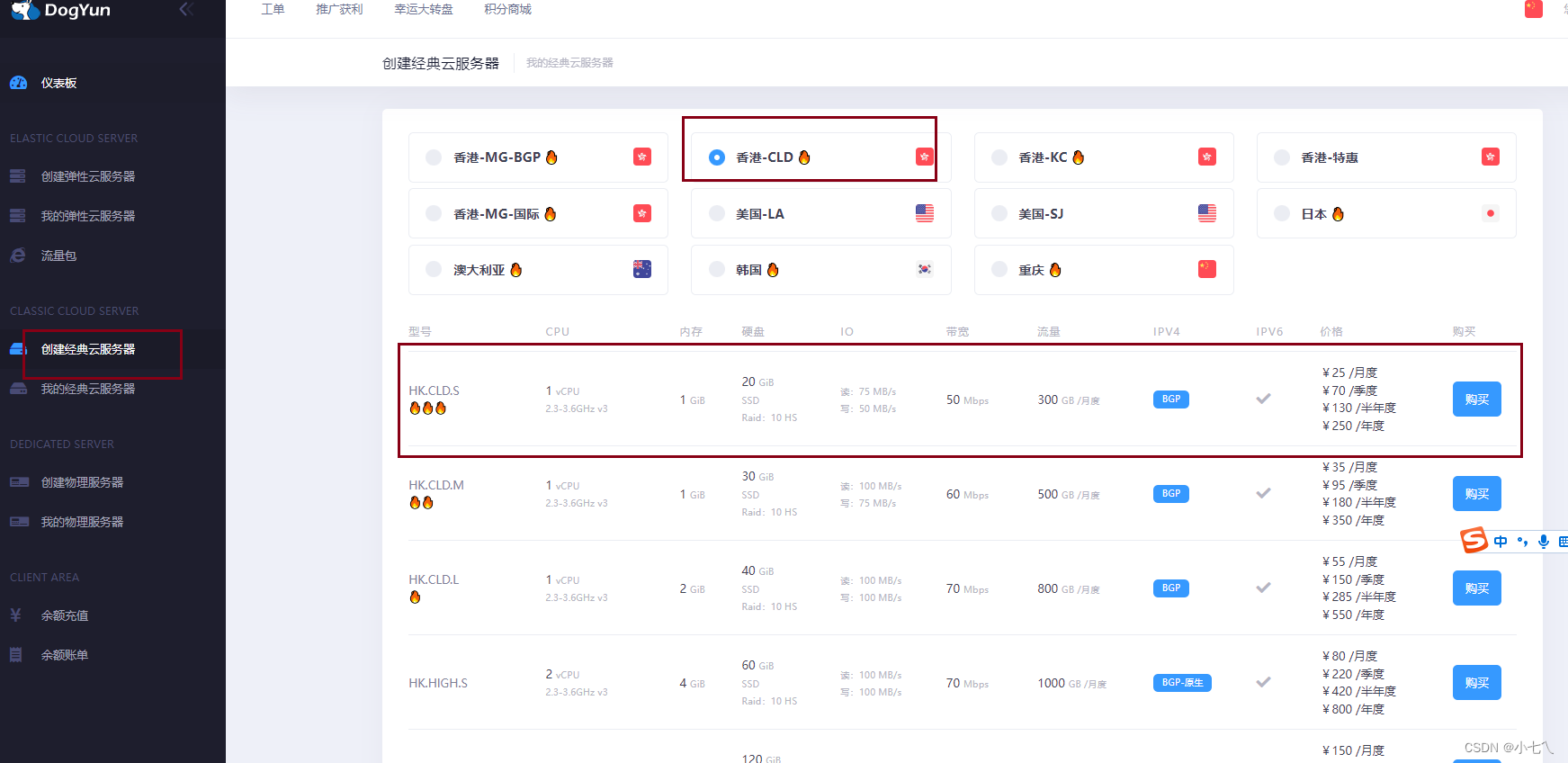Click the HK.CLD.M model name

pyautogui.click(x=436, y=485)
